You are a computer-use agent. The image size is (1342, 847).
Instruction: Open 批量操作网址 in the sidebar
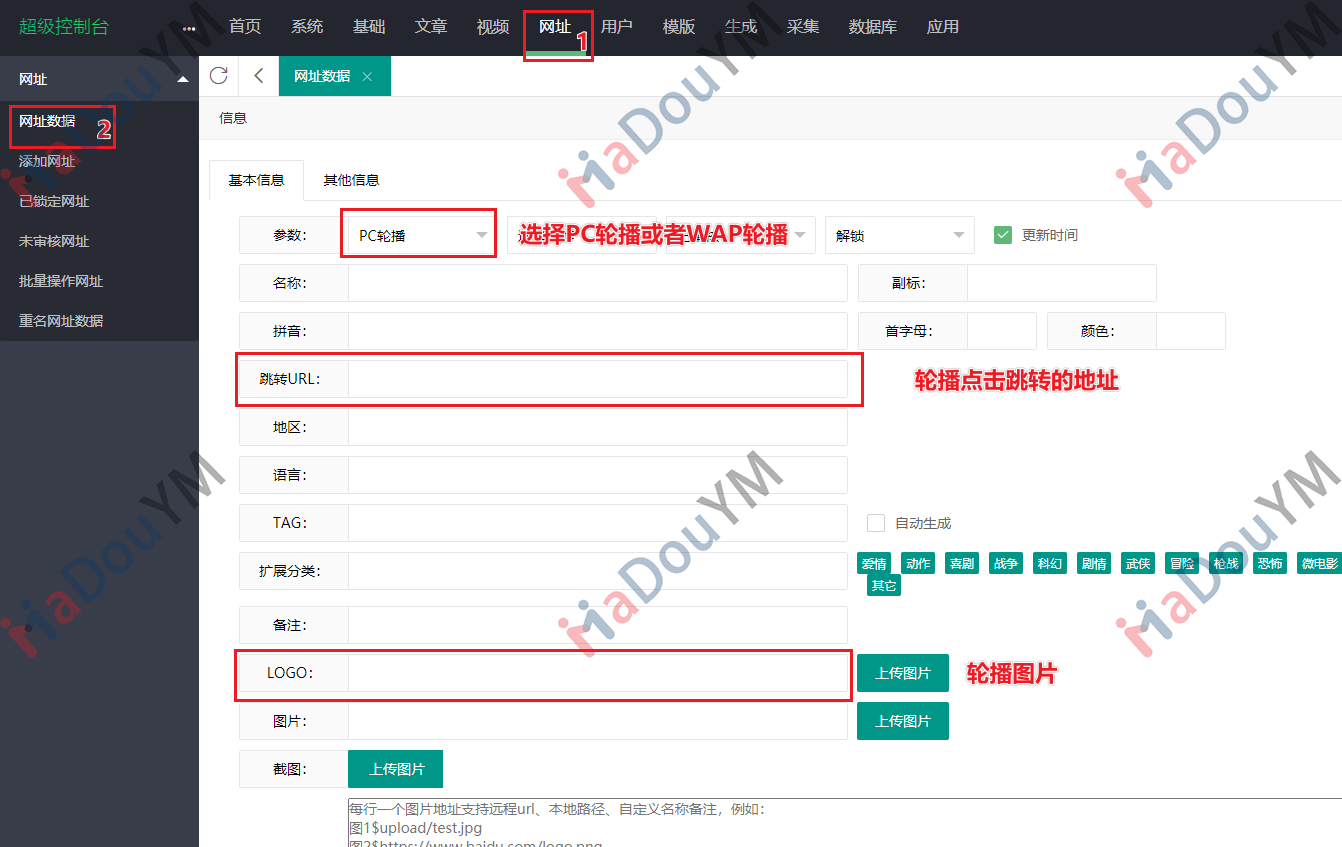pyautogui.click(x=61, y=281)
